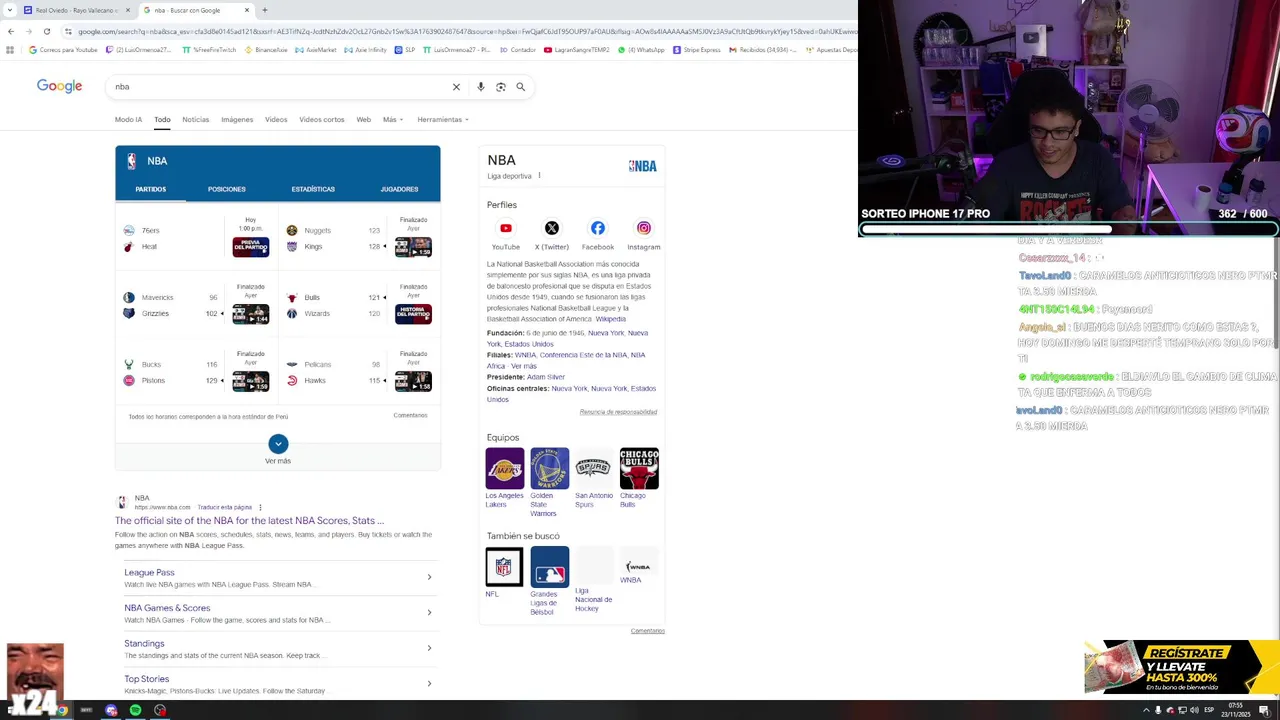This screenshot has width=1280, height=720.
Task: Open the Wikipedia link in NBA description
Action: (x=610, y=319)
